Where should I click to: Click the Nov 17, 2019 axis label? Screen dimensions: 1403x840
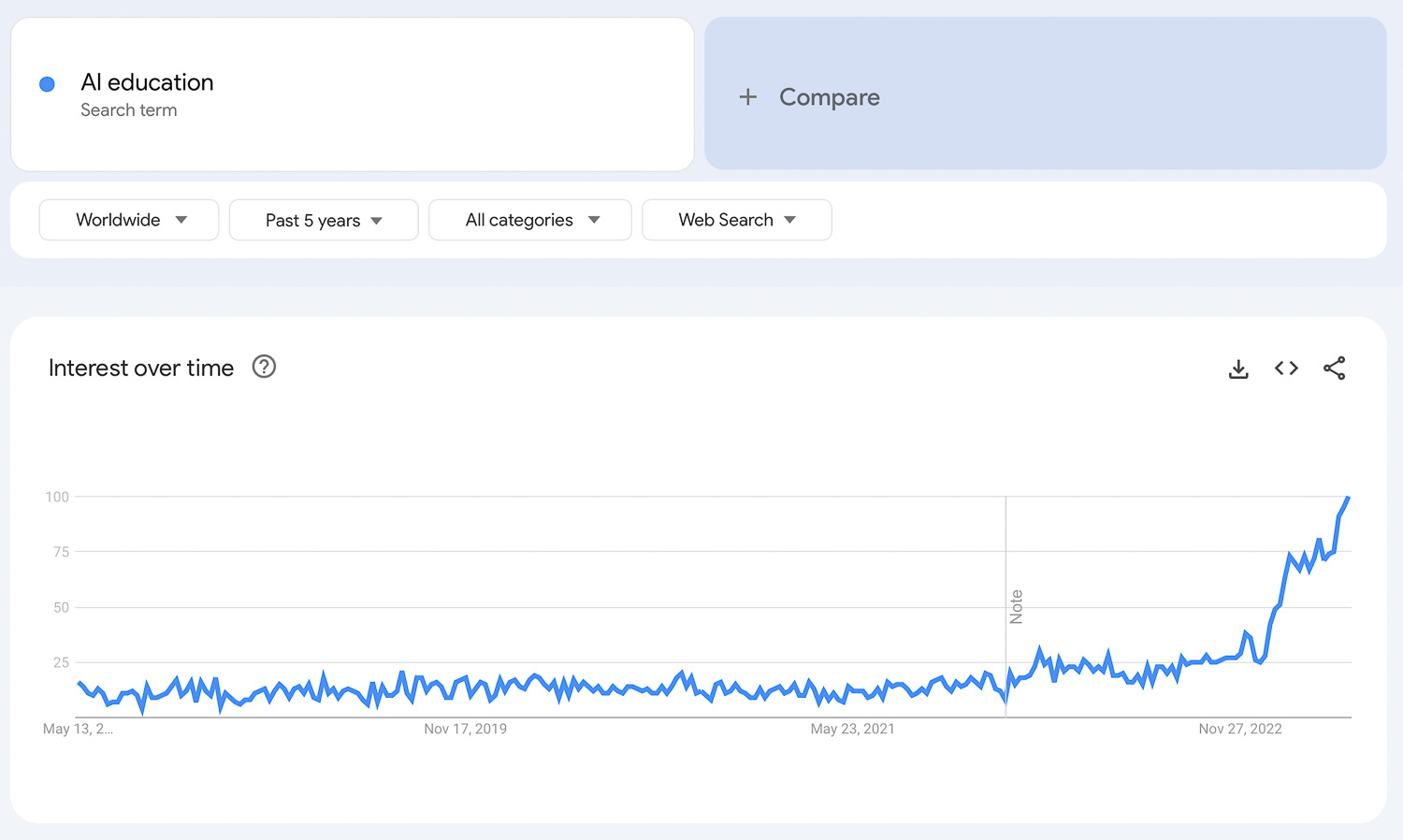click(465, 729)
